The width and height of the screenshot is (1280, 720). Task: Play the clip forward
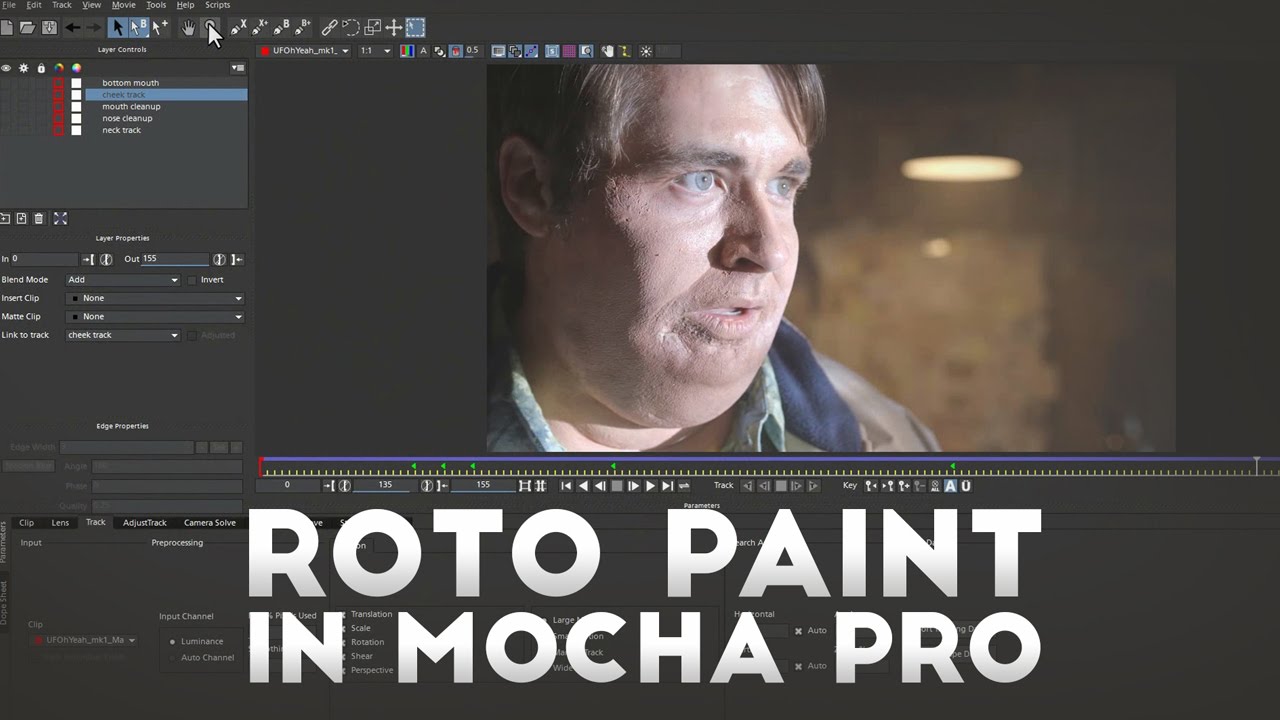(650, 486)
